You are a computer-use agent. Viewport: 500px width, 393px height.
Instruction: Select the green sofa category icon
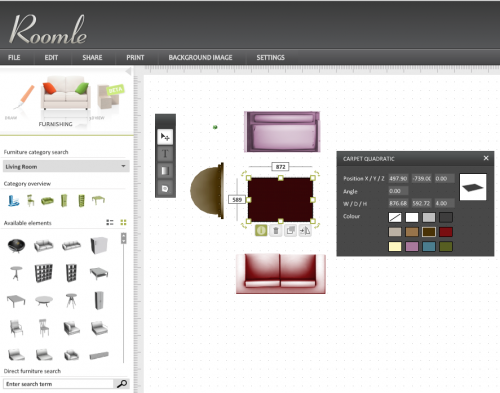tap(47, 201)
